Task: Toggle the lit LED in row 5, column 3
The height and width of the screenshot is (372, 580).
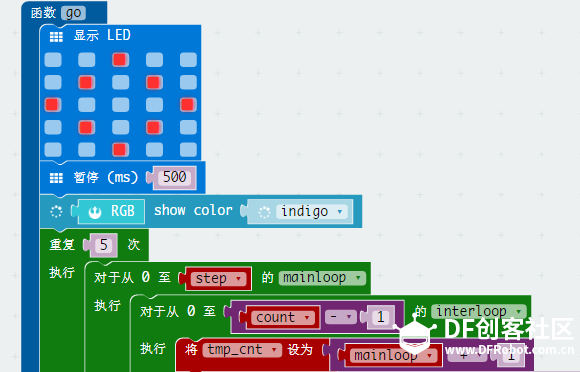Action: (x=120, y=149)
